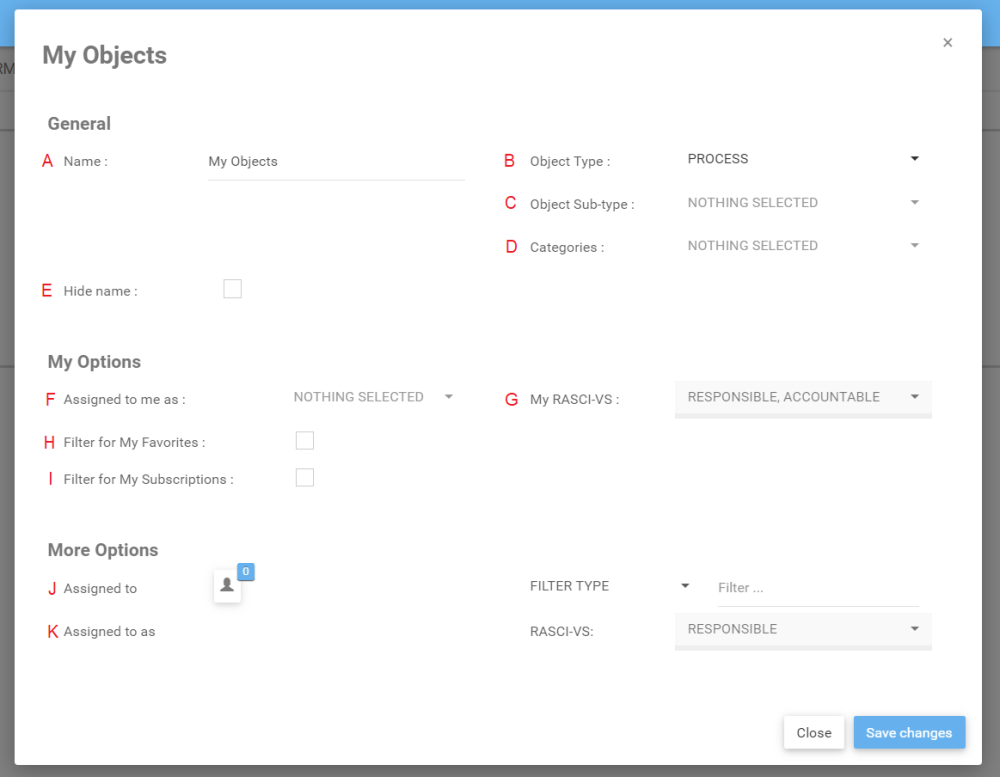This screenshot has height=777, width=1000.
Task: Focus the Filter text input
Action: point(817,588)
